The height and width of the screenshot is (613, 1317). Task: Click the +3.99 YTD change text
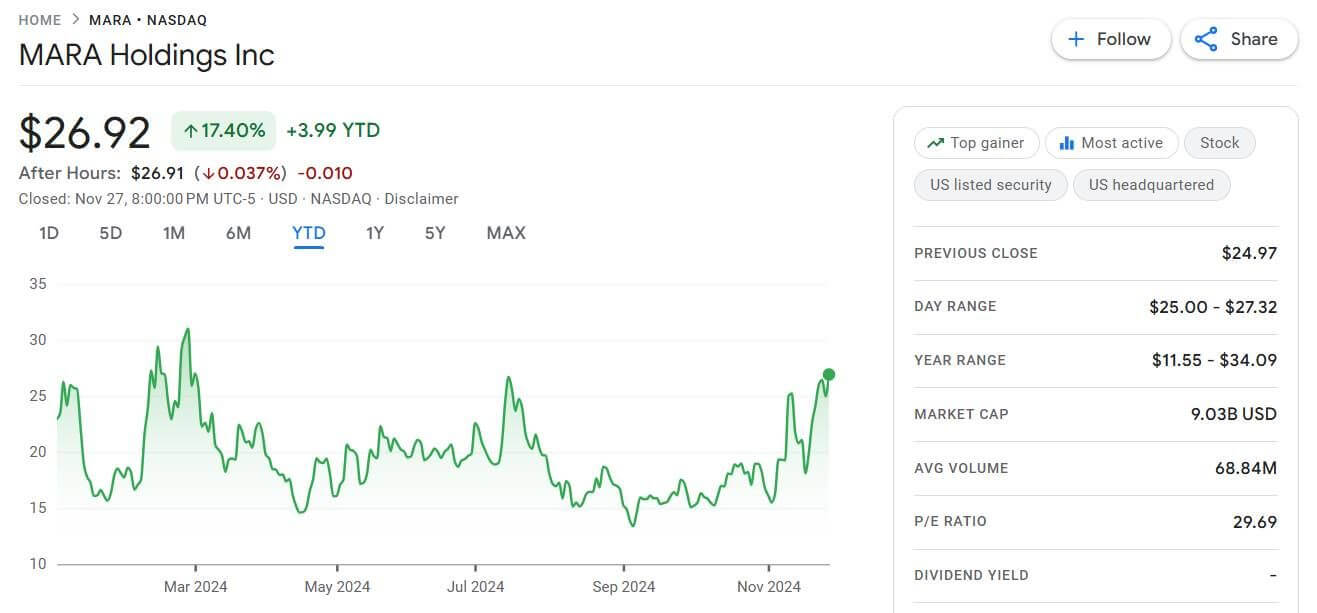coord(333,131)
